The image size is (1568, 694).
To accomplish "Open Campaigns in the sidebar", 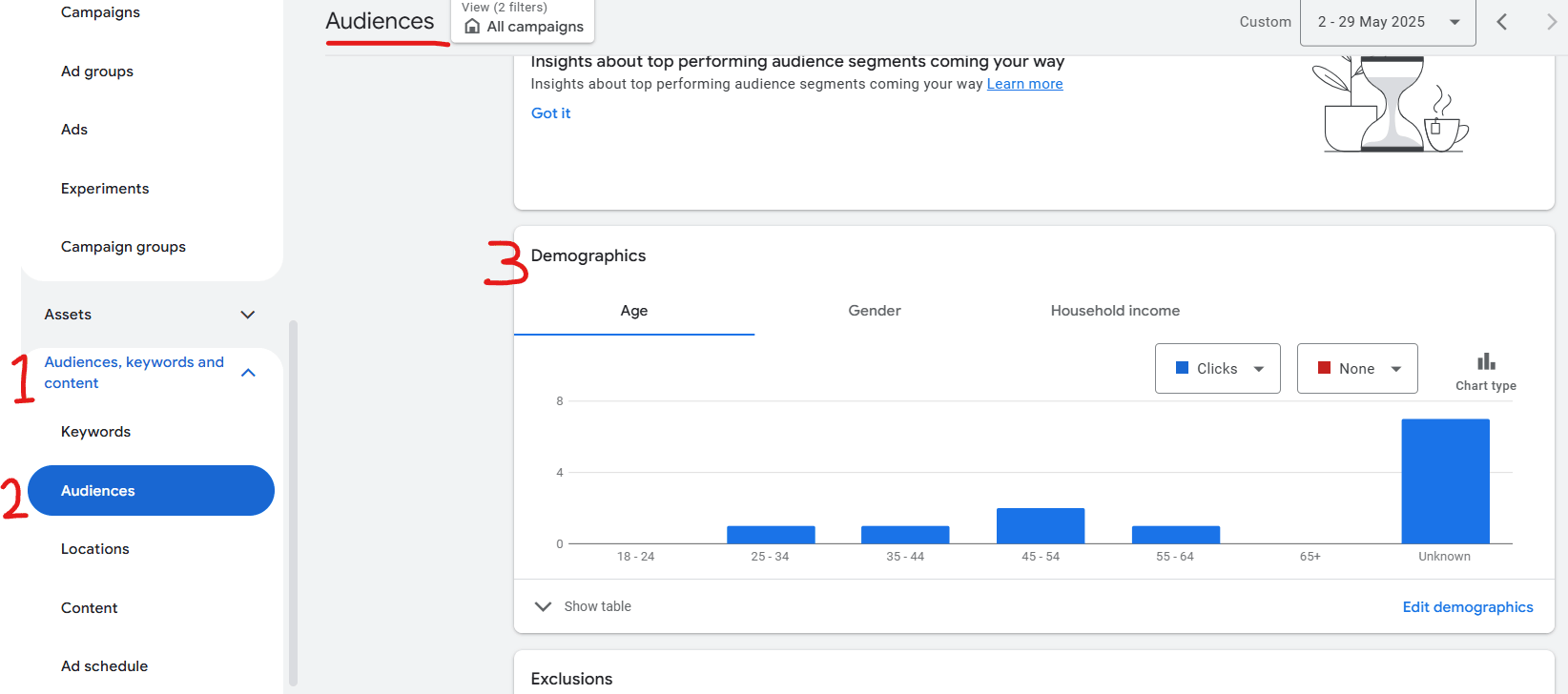I will (x=100, y=12).
